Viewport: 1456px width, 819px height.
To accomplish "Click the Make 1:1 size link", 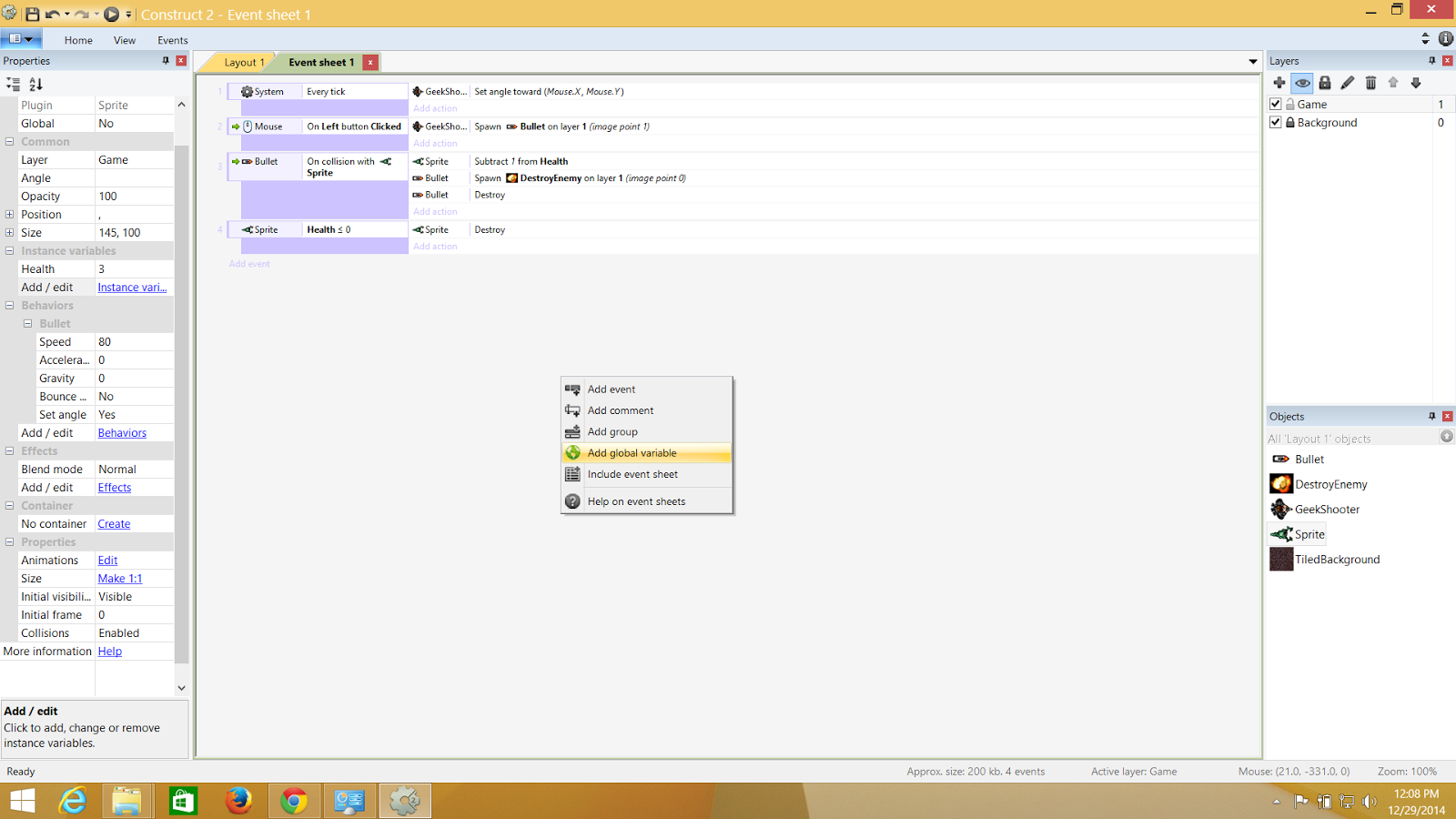I will click(120, 579).
